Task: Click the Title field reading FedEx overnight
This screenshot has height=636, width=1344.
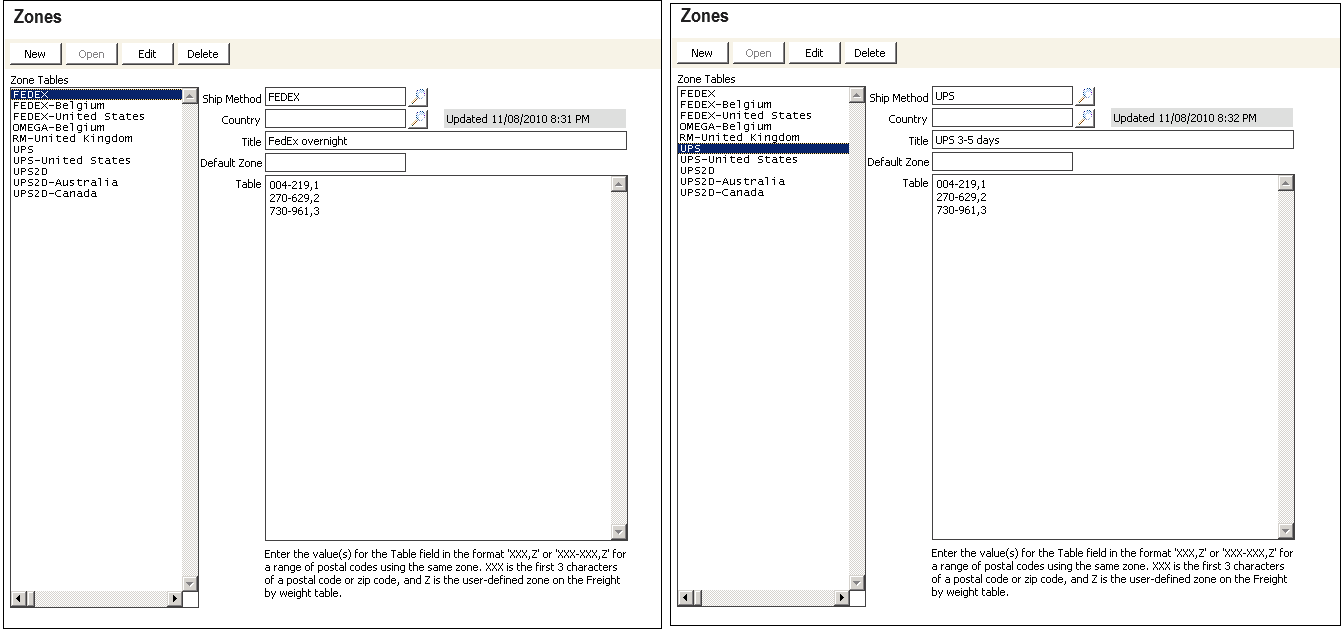Action: pos(446,141)
